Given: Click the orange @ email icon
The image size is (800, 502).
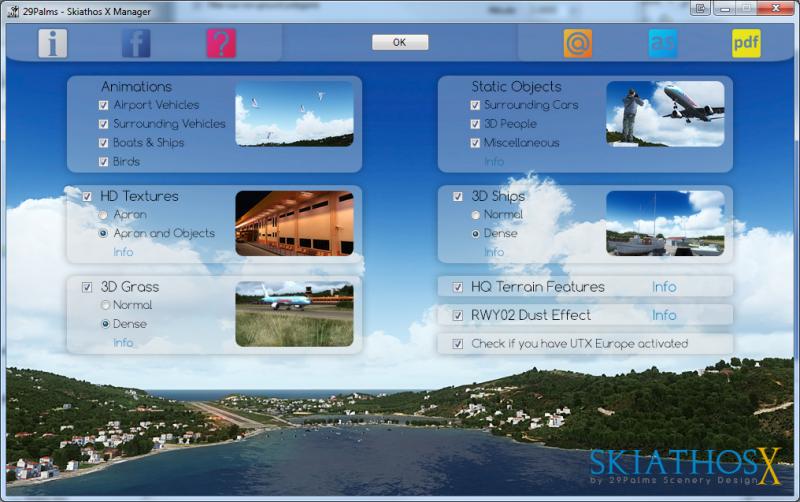Looking at the screenshot, I should [578, 43].
